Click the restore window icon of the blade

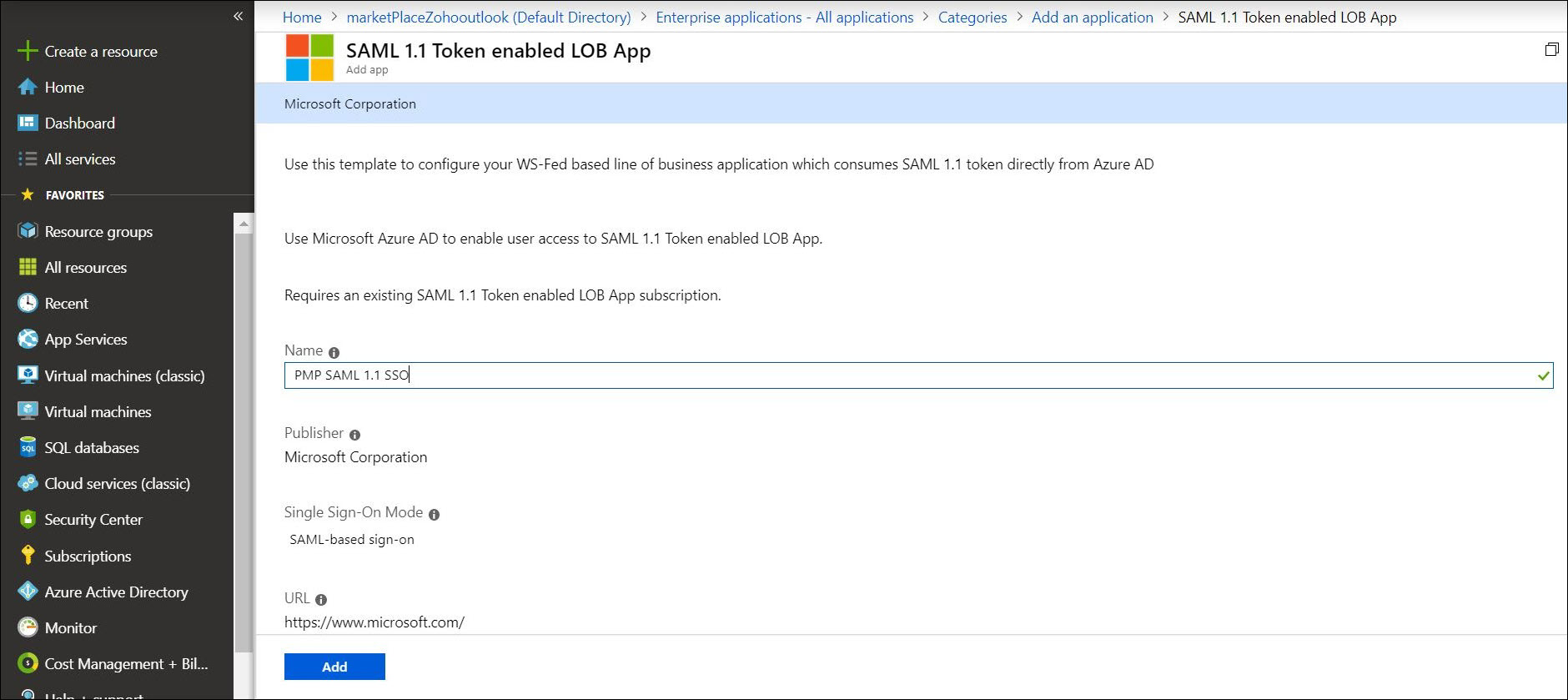(x=1551, y=49)
